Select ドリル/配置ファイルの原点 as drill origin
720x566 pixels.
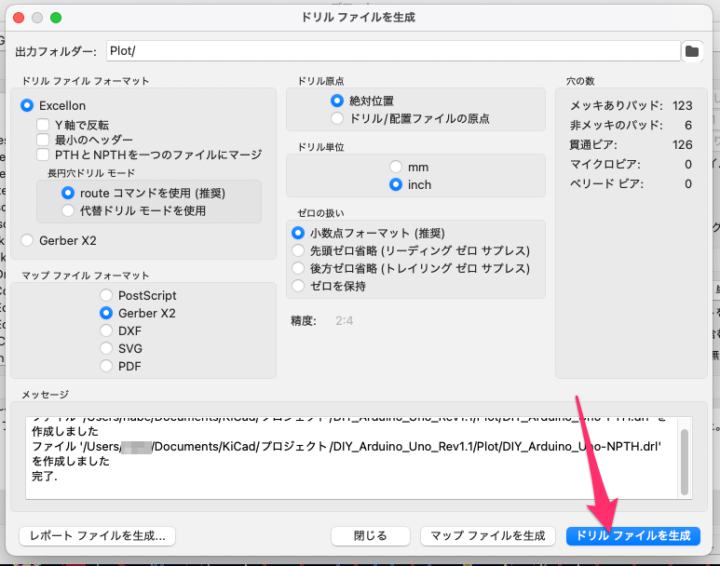337,119
